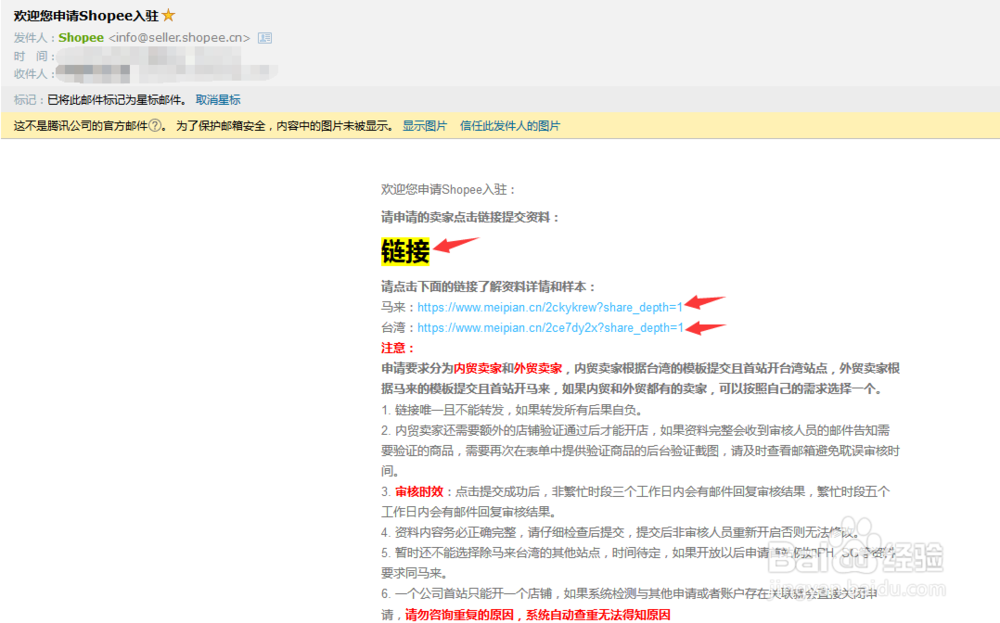Click the red 内贸卖家 text
This screenshot has width=1000, height=623.
477,369
